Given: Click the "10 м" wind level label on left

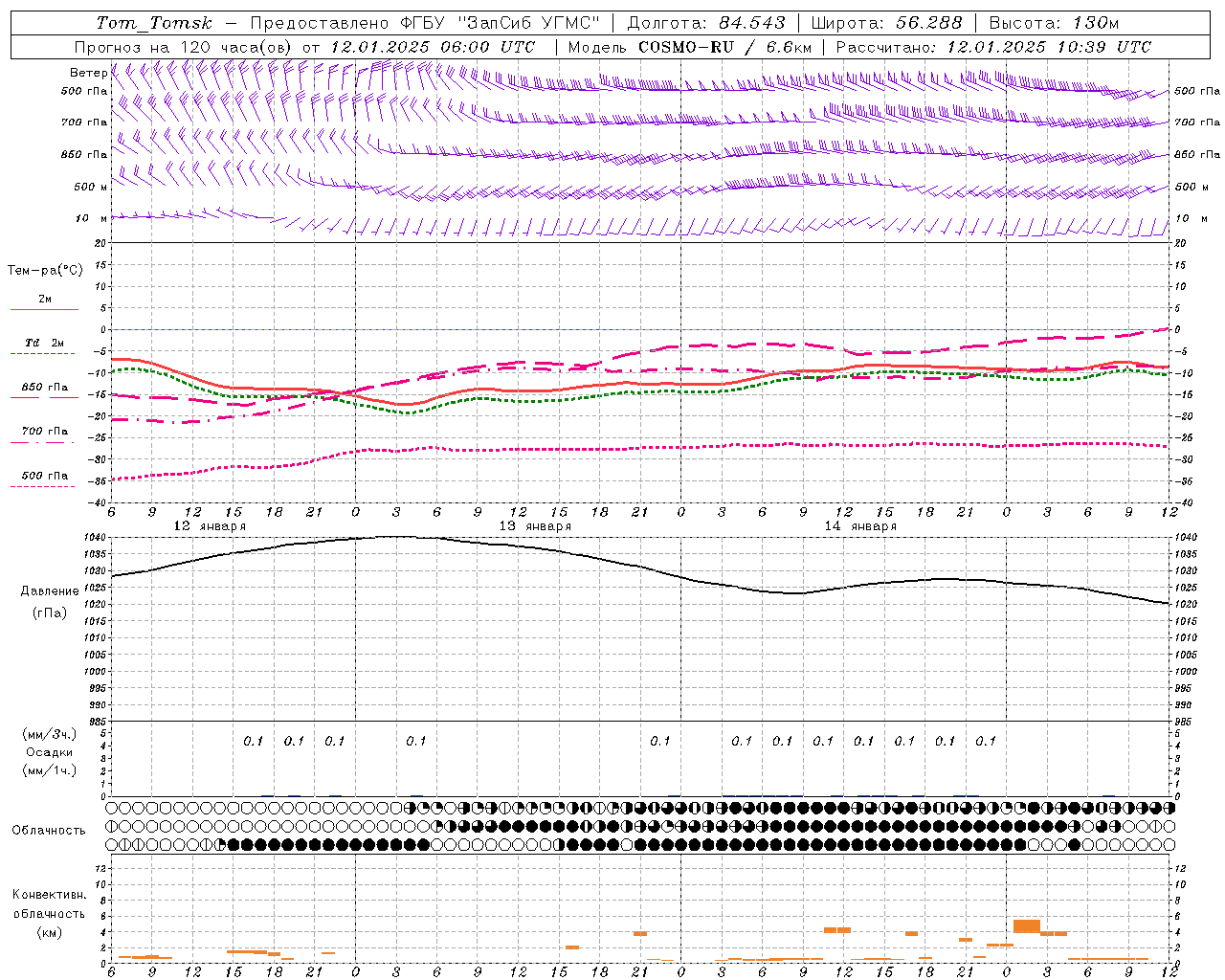Looking at the screenshot, I should click(91, 218).
